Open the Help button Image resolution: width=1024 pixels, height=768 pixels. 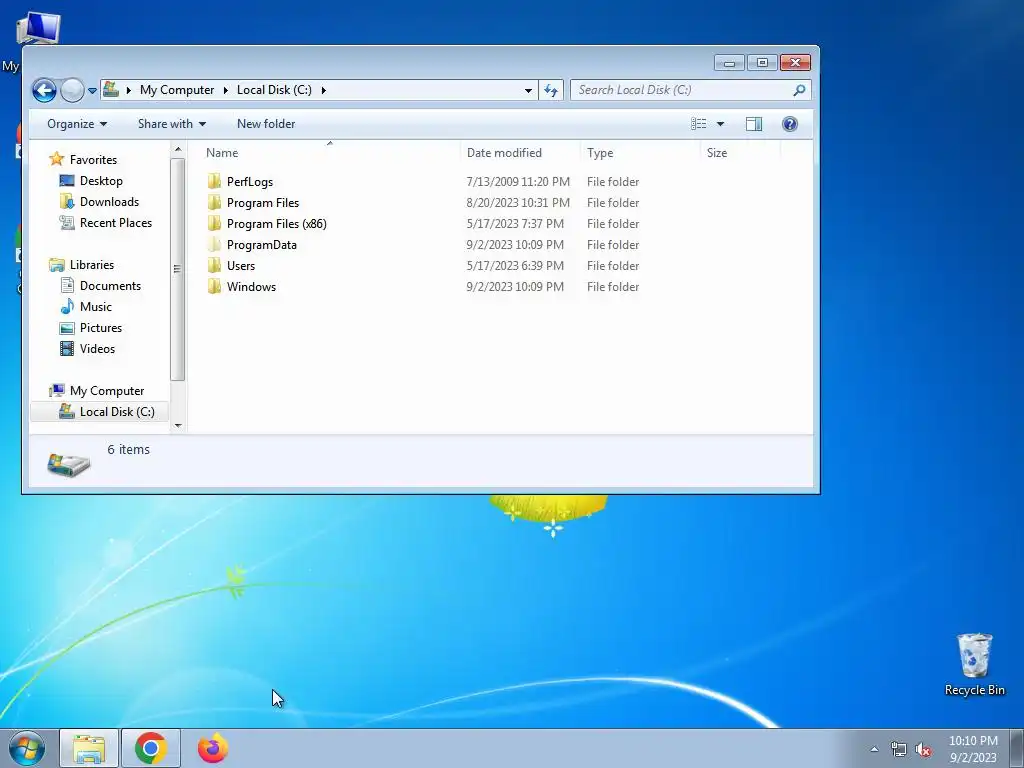coord(790,124)
